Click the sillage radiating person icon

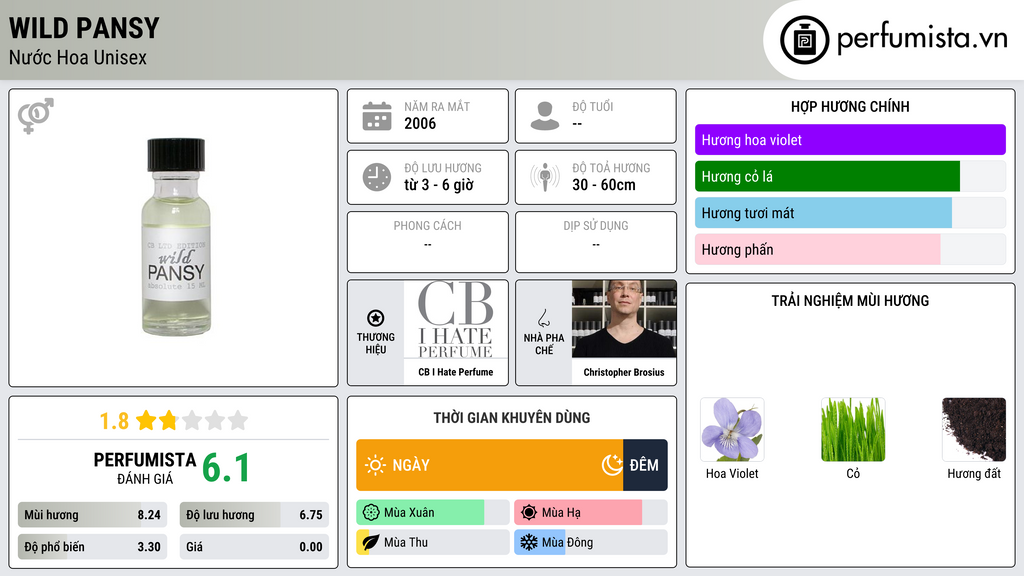coord(545,177)
